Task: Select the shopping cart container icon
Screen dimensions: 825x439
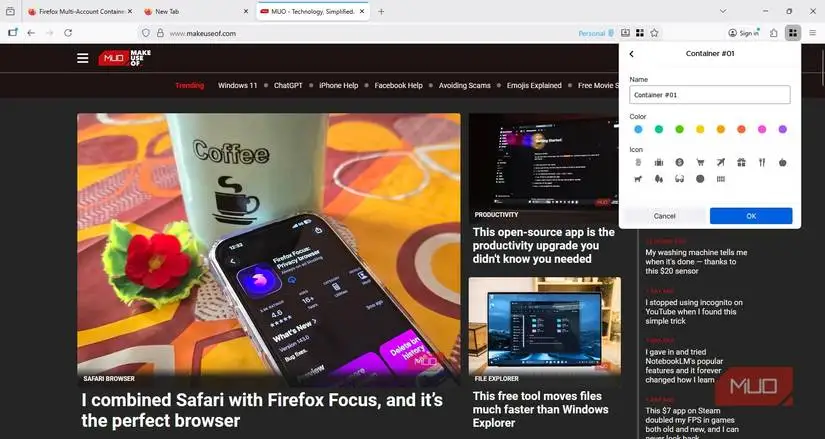Action: point(700,163)
